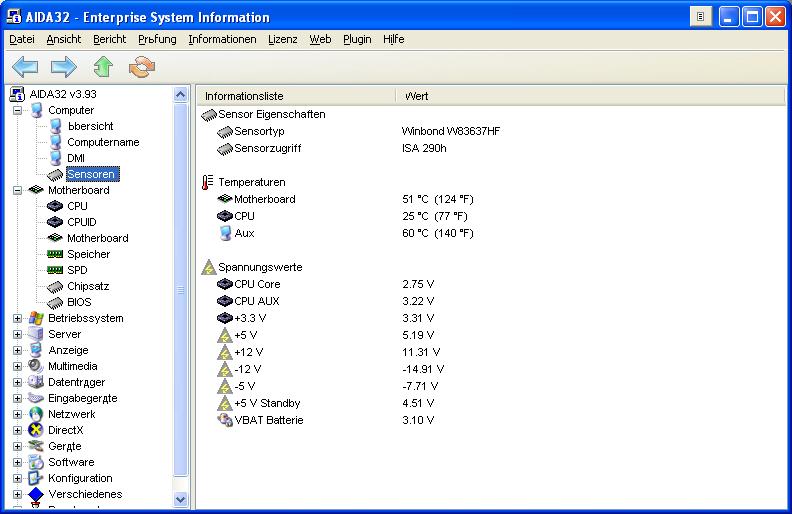The image size is (792, 514).
Task: Click the SPD memory module icon
Action: [x=55, y=270]
